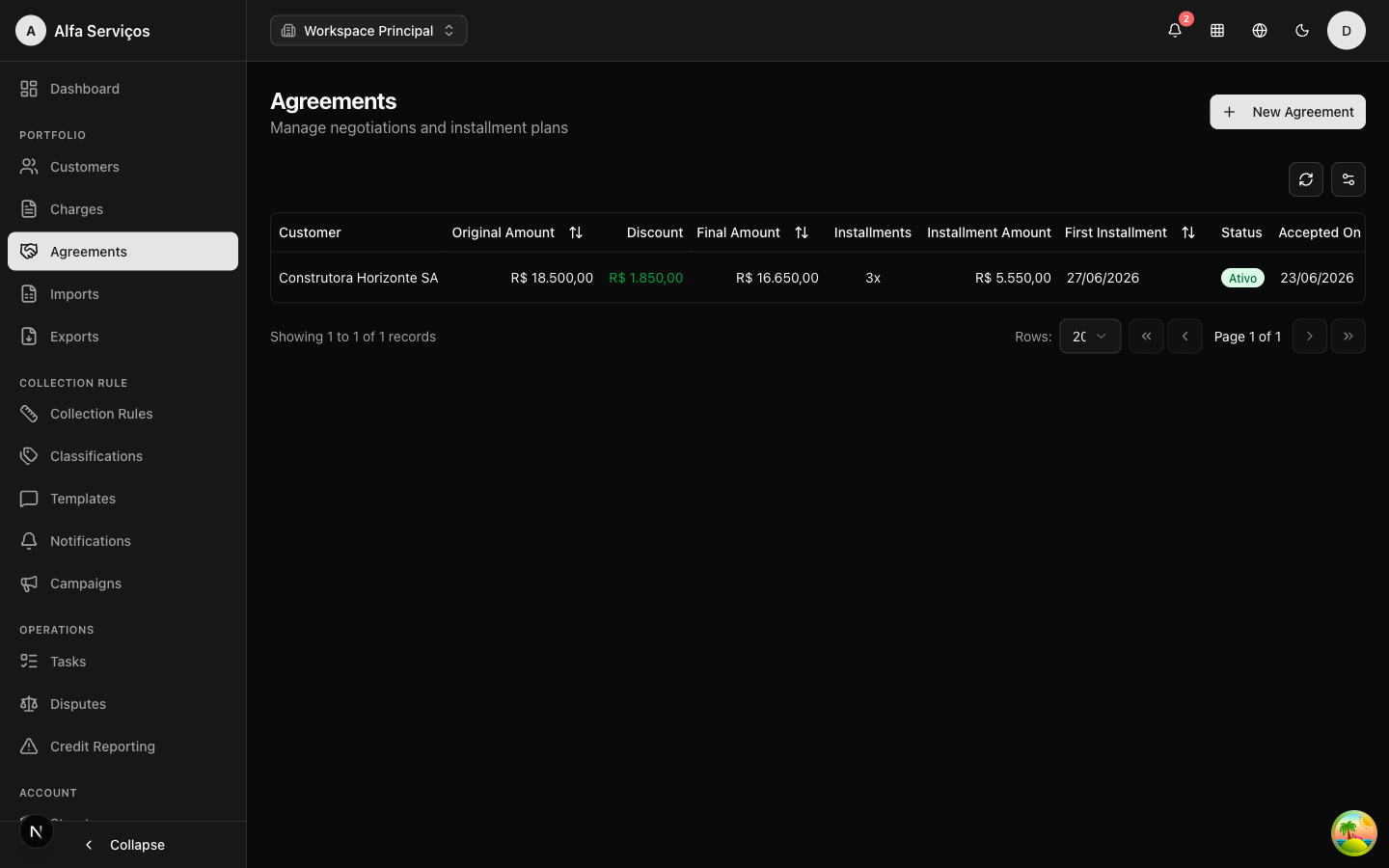Open Exports in sidebar

123,337
